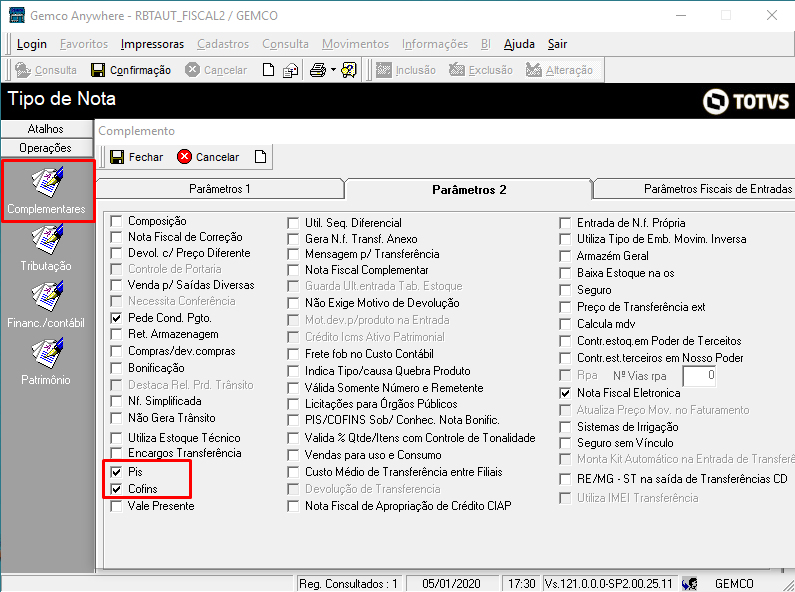Check the Seguro checkbox
Screen dimensions: 795x592
click(565, 290)
